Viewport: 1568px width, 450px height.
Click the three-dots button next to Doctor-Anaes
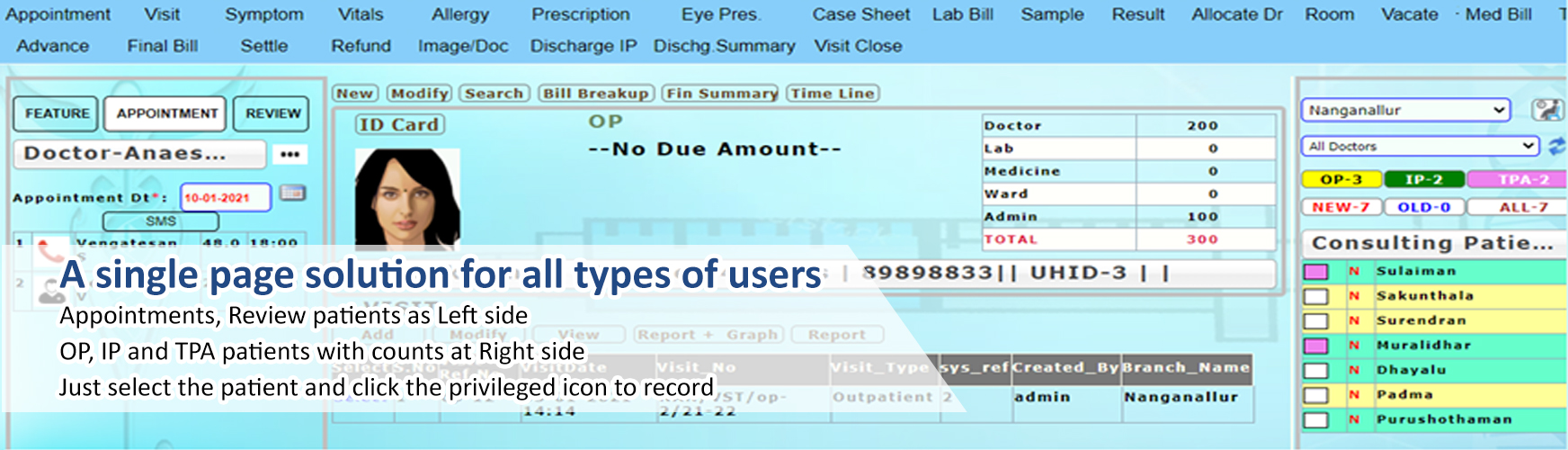pyautogui.click(x=290, y=154)
